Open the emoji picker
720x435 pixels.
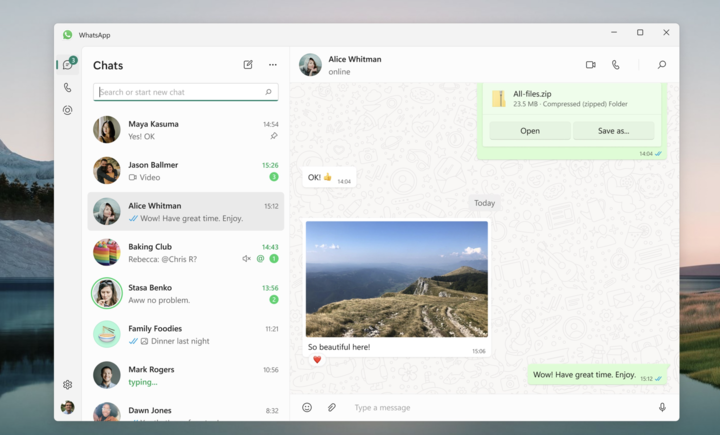click(307, 407)
